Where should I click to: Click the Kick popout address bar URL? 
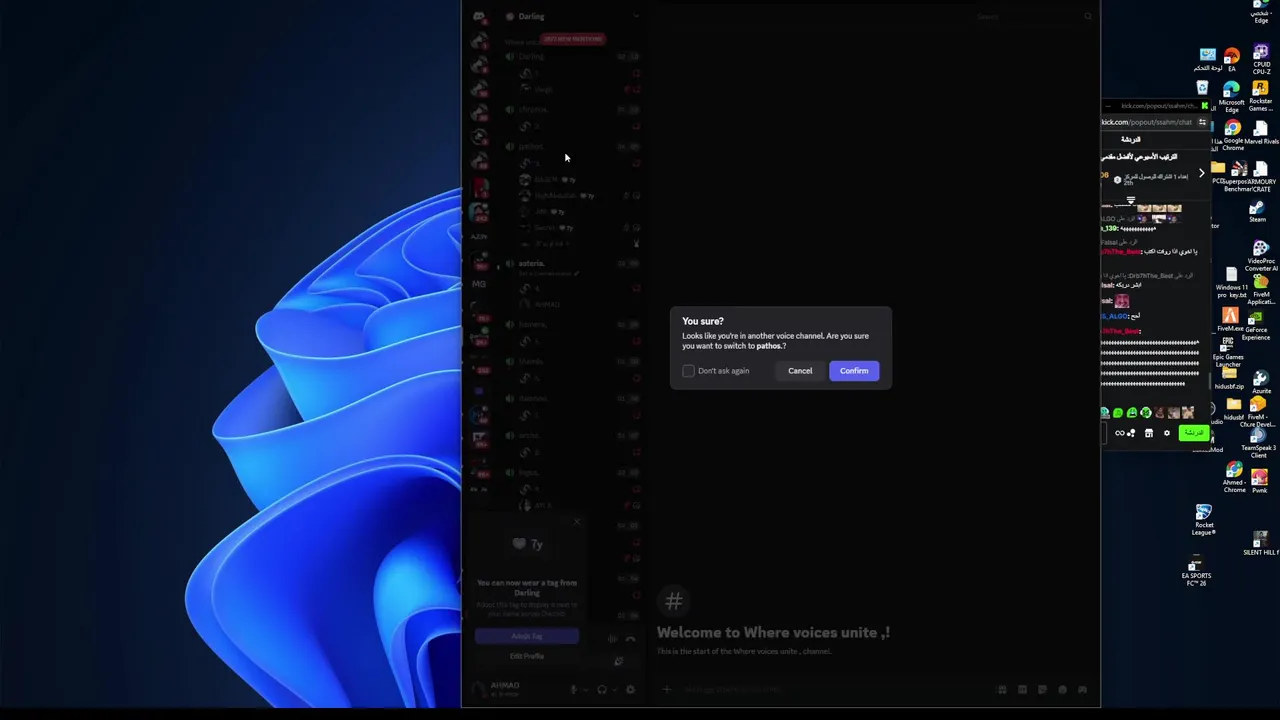click(x=1147, y=122)
